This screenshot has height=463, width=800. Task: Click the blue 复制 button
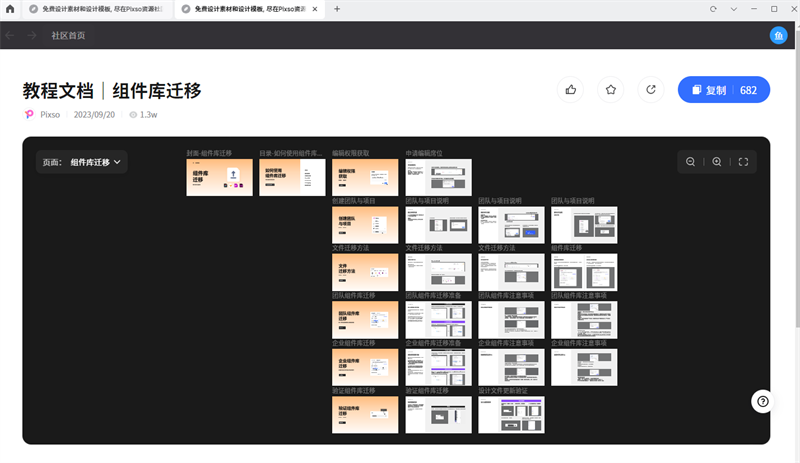tap(717, 90)
